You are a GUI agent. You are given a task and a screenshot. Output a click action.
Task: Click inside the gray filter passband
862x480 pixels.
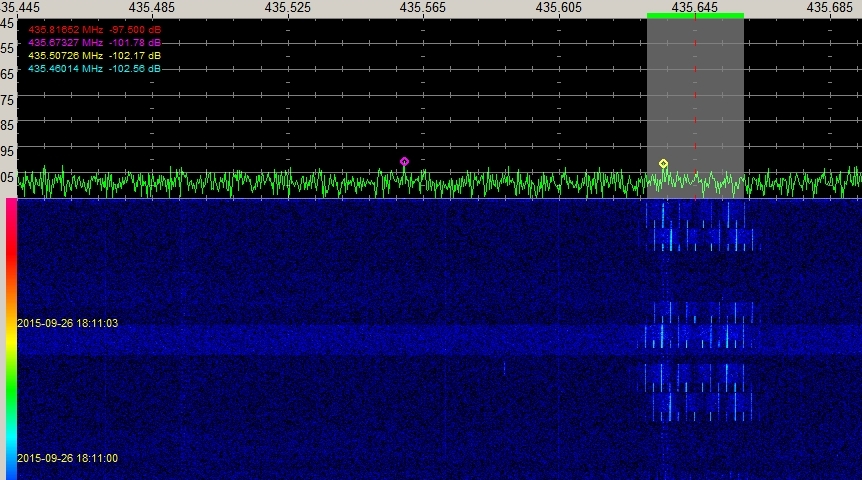pos(720,90)
